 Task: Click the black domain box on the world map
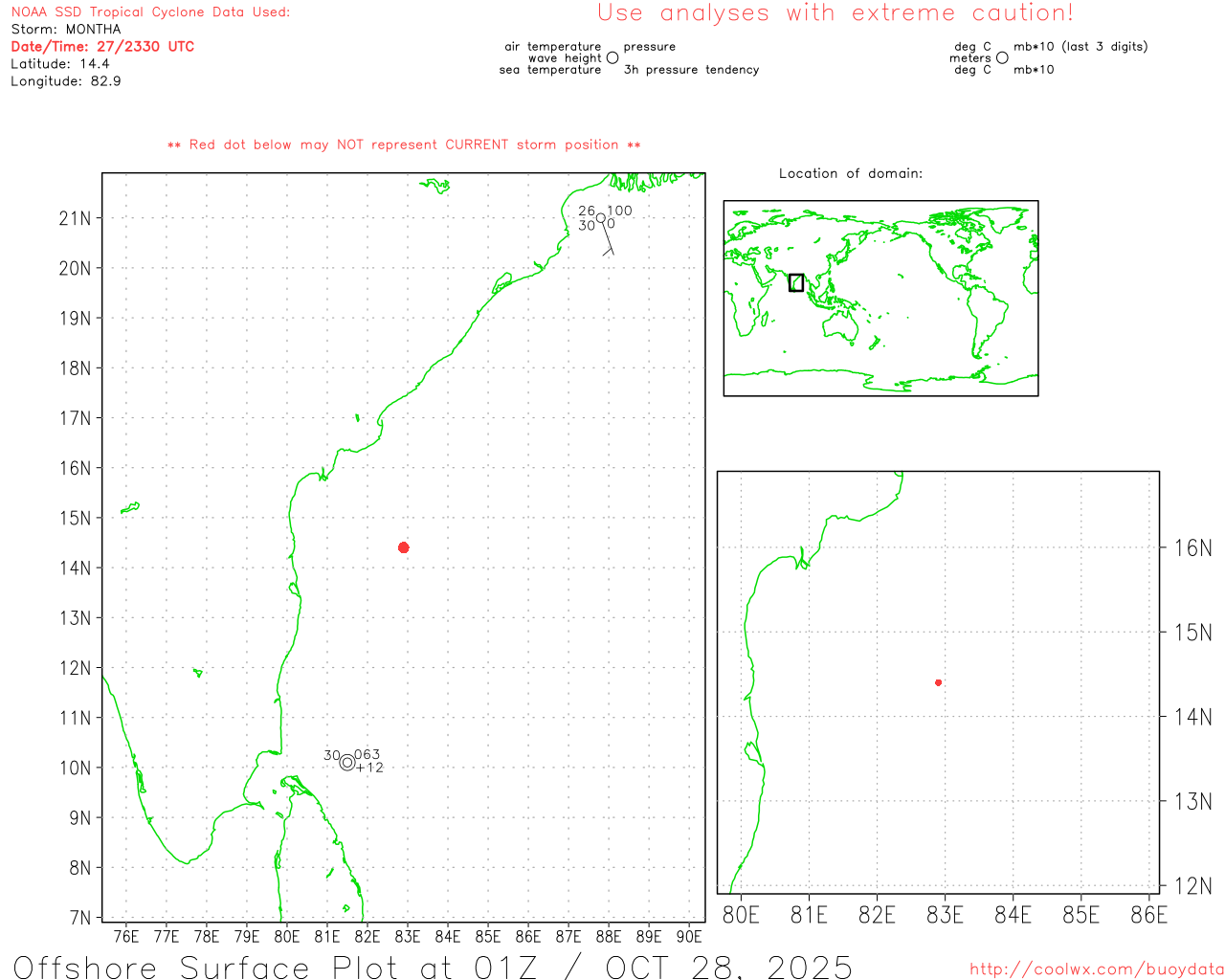tap(796, 282)
